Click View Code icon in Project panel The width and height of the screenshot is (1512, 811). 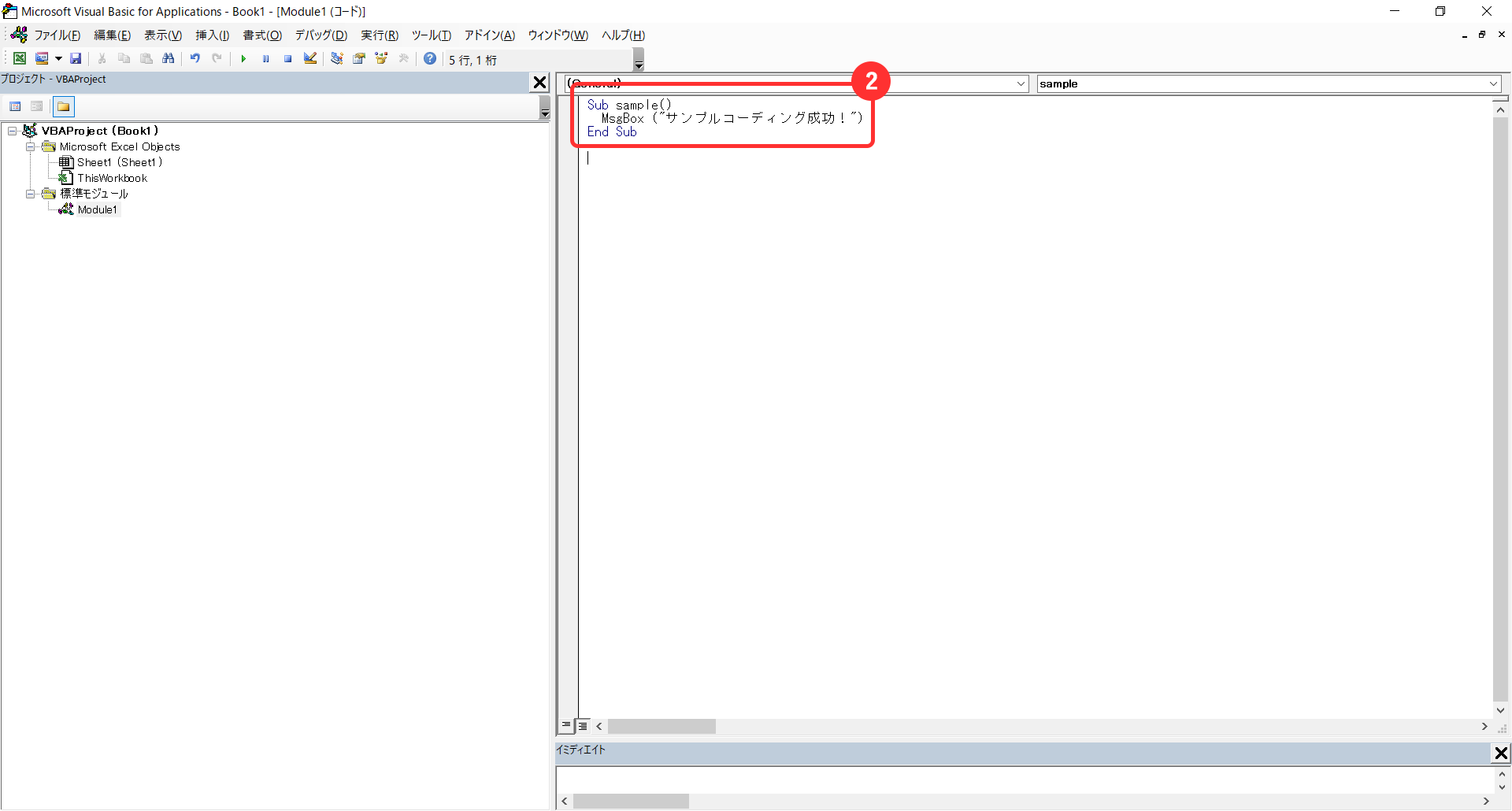click(15, 106)
